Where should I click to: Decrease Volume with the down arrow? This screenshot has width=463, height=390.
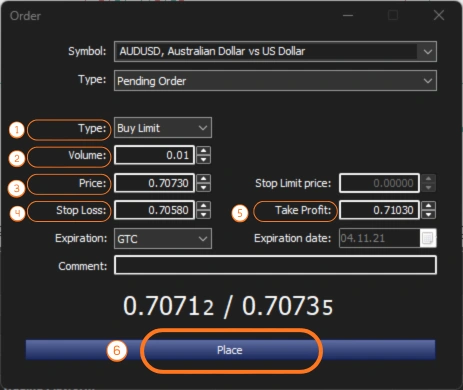203,160
